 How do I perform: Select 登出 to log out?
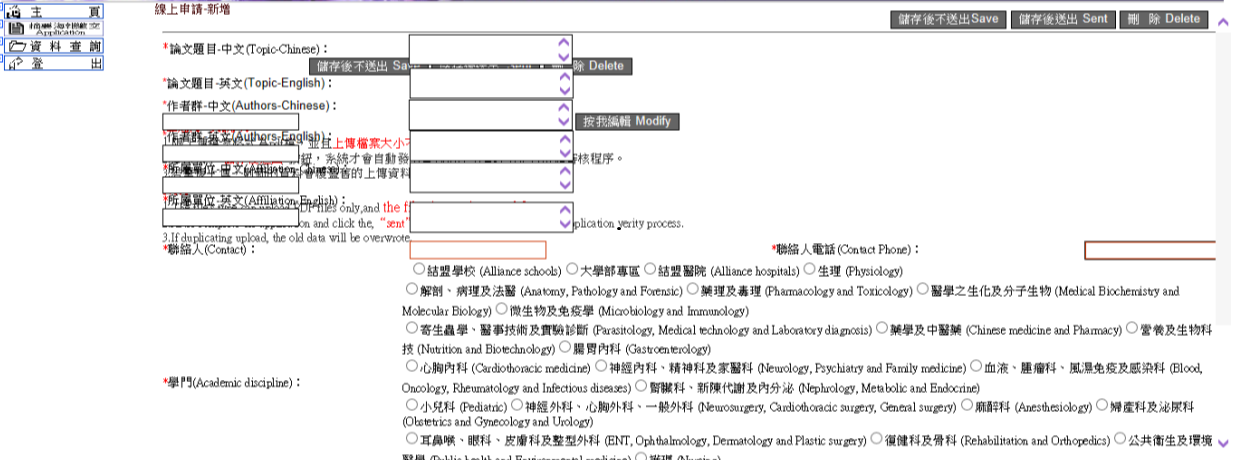54,63
